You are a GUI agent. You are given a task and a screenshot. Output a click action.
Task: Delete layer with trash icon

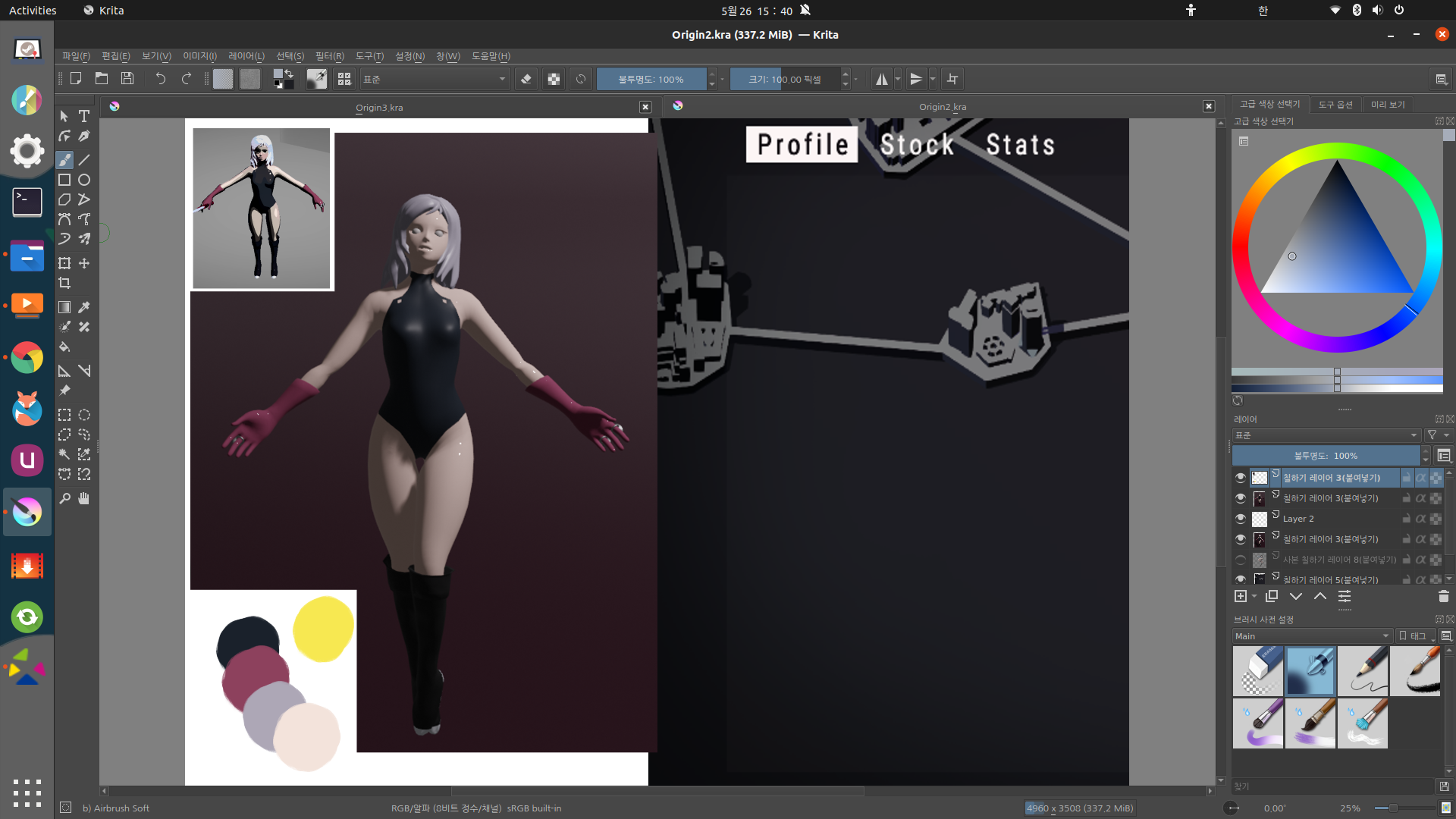[1443, 597]
